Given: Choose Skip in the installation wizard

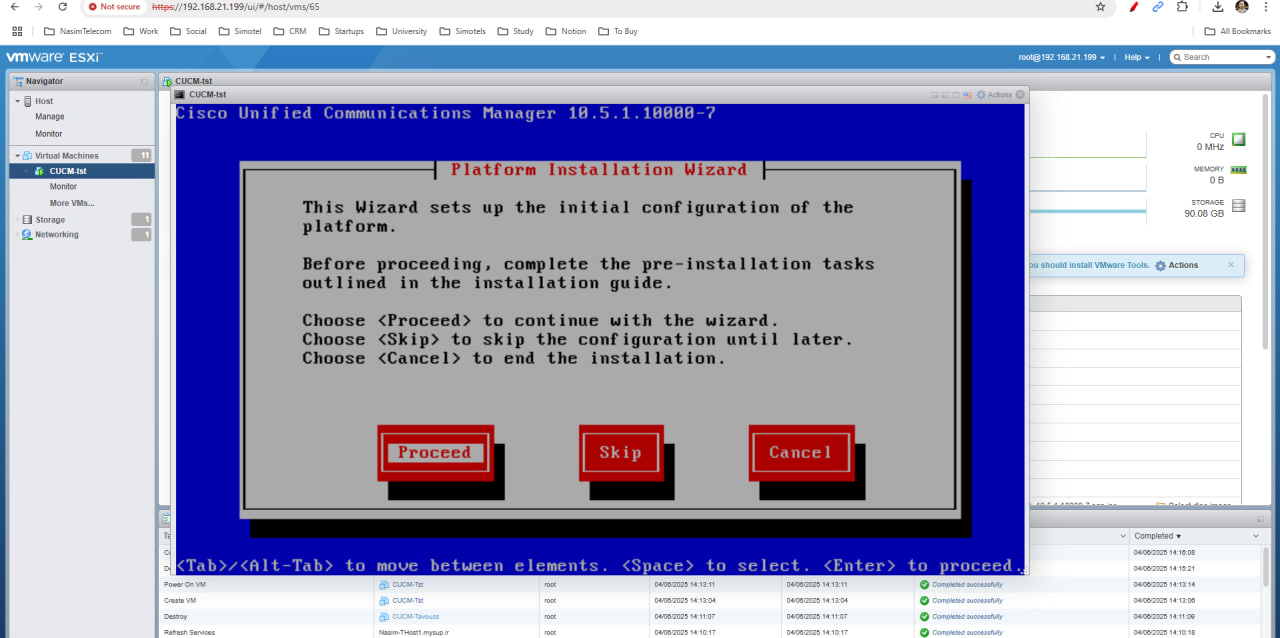Looking at the screenshot, I should pos(620,453).
